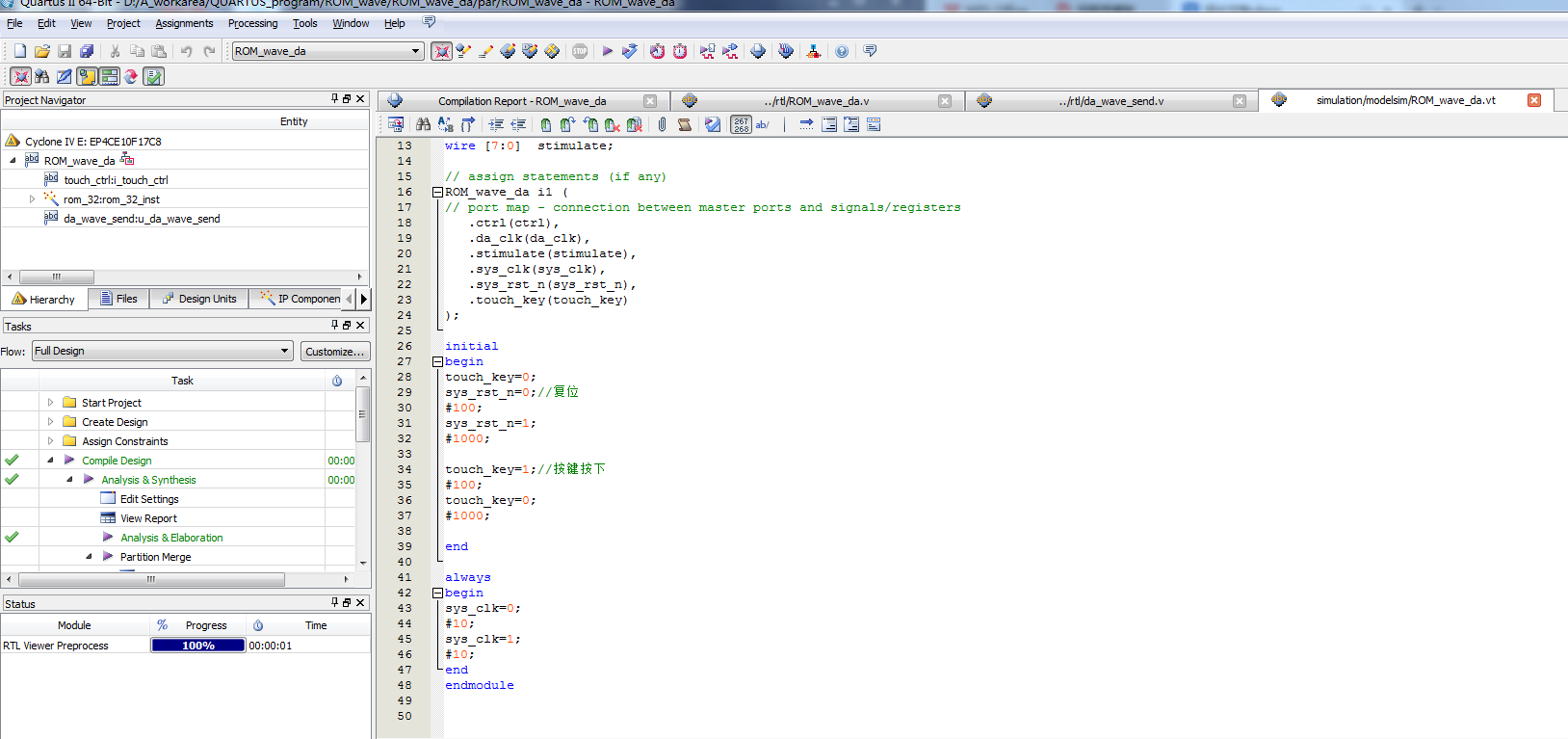Run Analysis & Elaboration task
Image resolution: width=1568 pixels, height=739 pixels.
(x=171, y=538)
